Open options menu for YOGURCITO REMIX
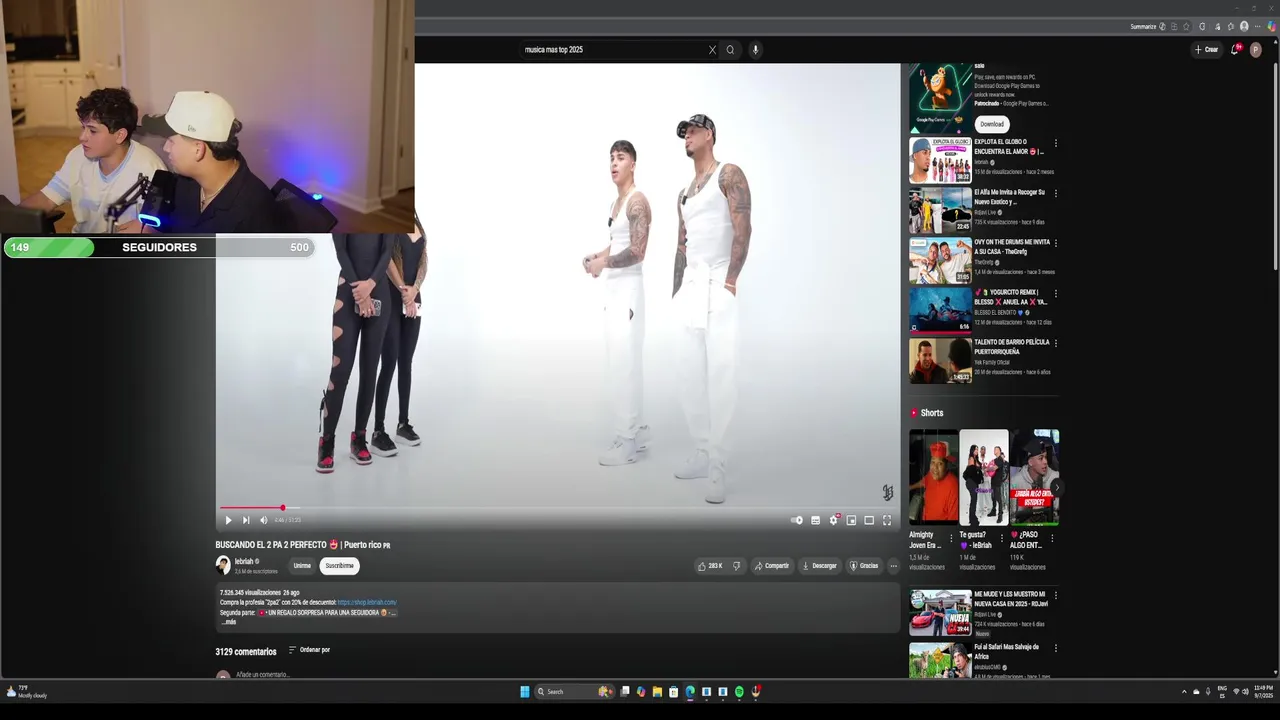The height and width of the screenshot is (720, 1280). click(x=1056, y=293)
